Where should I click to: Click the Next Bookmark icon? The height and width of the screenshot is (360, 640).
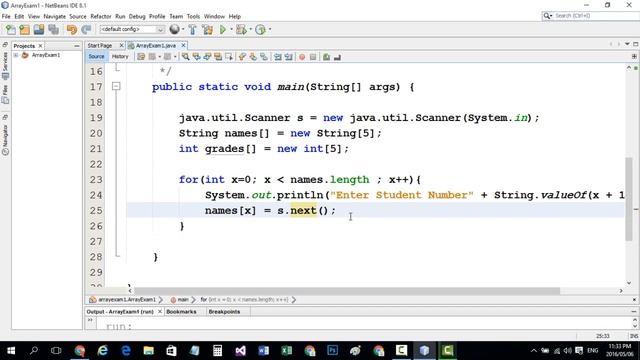[253, 57]
